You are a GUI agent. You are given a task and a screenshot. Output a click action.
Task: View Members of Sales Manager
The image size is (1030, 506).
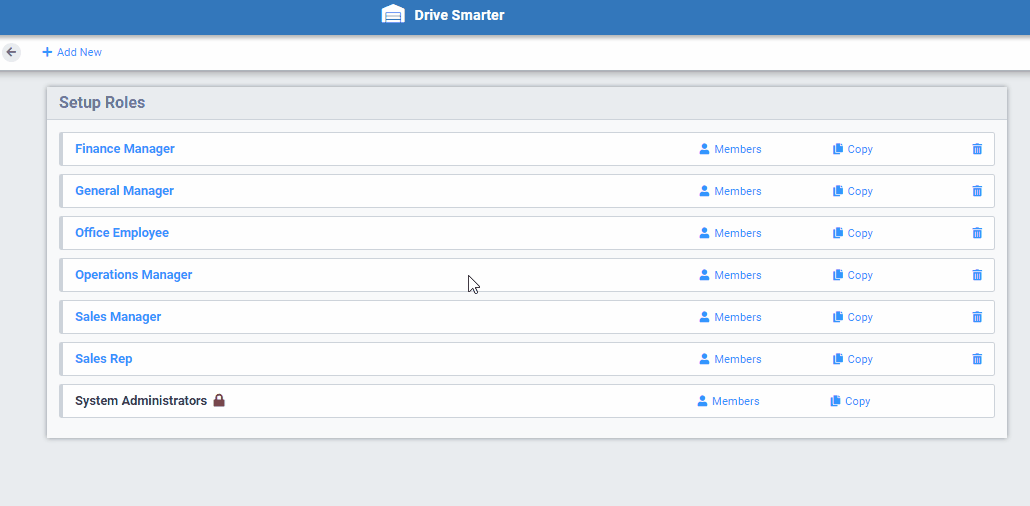[x=730, y=317]
